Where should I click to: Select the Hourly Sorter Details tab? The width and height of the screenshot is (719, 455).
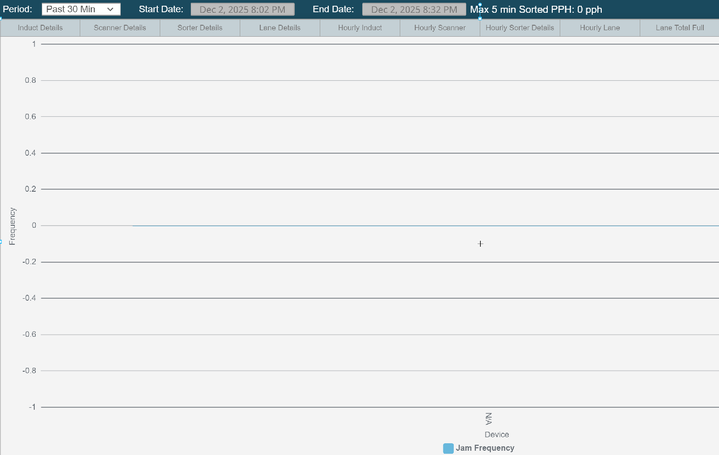coord(519,28)
